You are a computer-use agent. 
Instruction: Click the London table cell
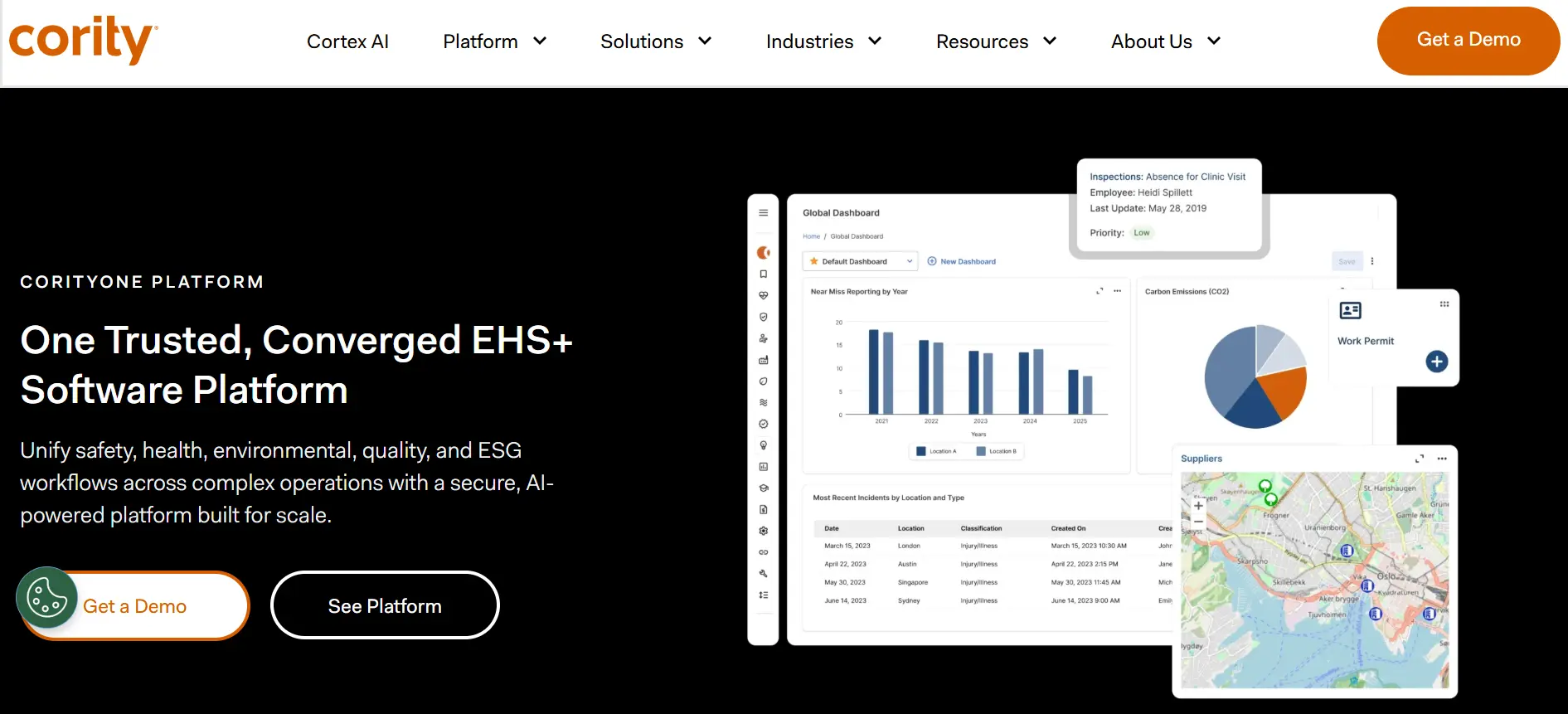[909, 546]
